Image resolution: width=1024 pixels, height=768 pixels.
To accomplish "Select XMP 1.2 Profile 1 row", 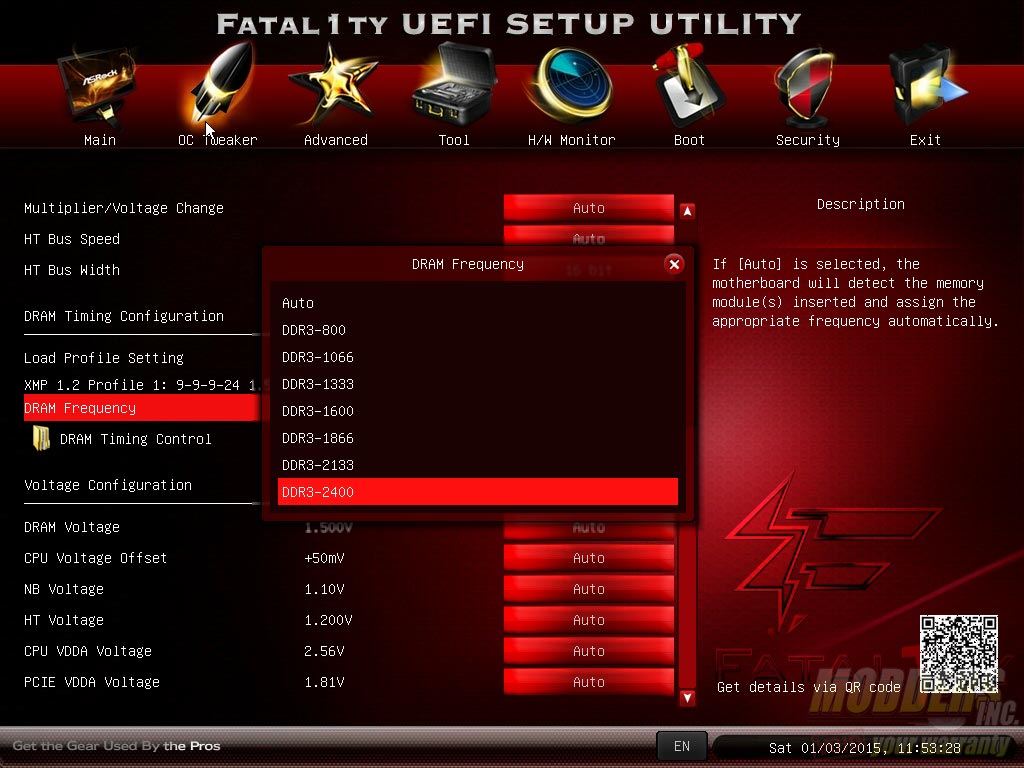I will click(x=142, y=385).
